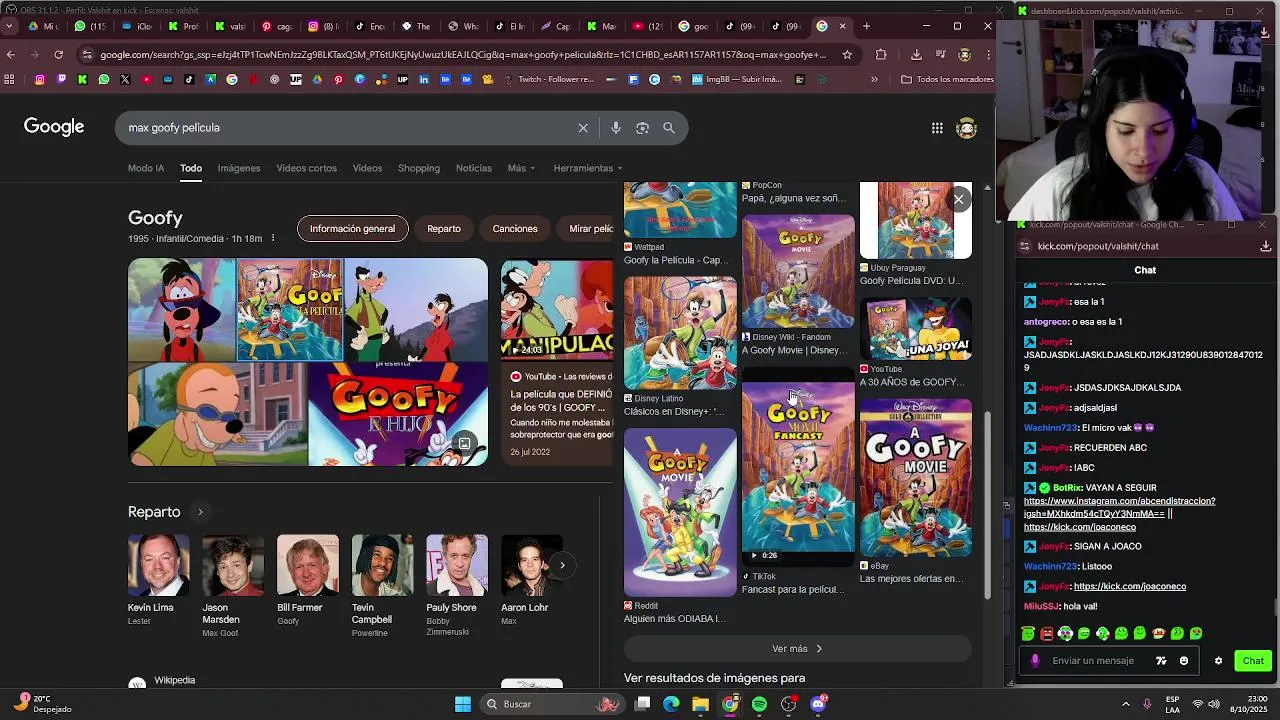Select the Información general chip
Image resolution: width=1280 pixels, height=720 pixels.
tap(352, 229)
